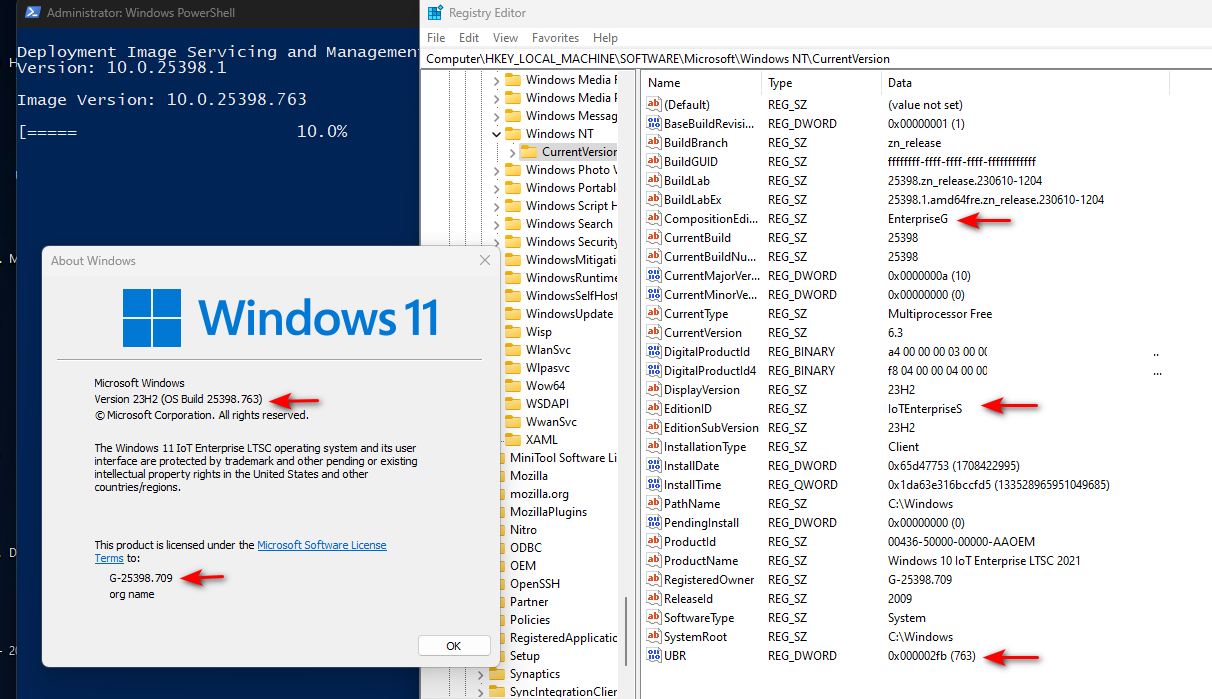Select the Mozilla key in tree
Screen dimensions: 1212x699
pyautogui.click(x=529, y=476)
